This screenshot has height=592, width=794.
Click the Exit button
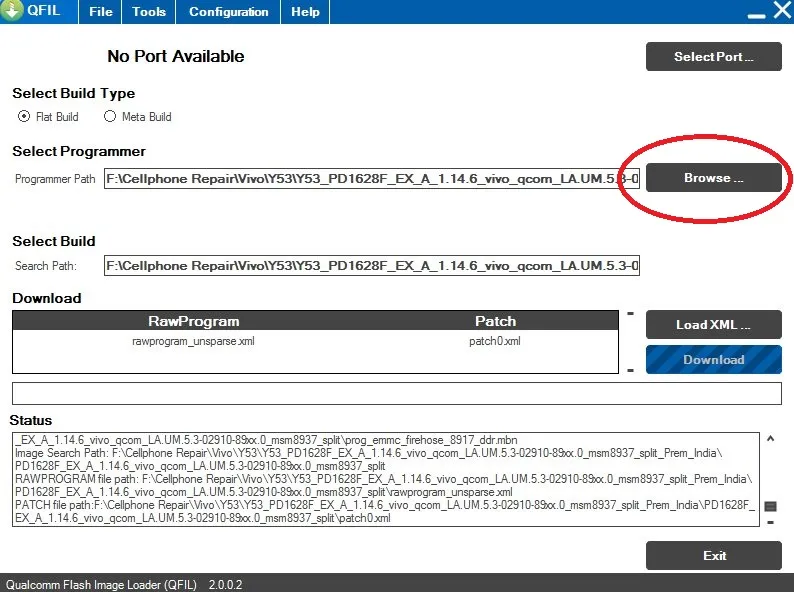(713, 556)
